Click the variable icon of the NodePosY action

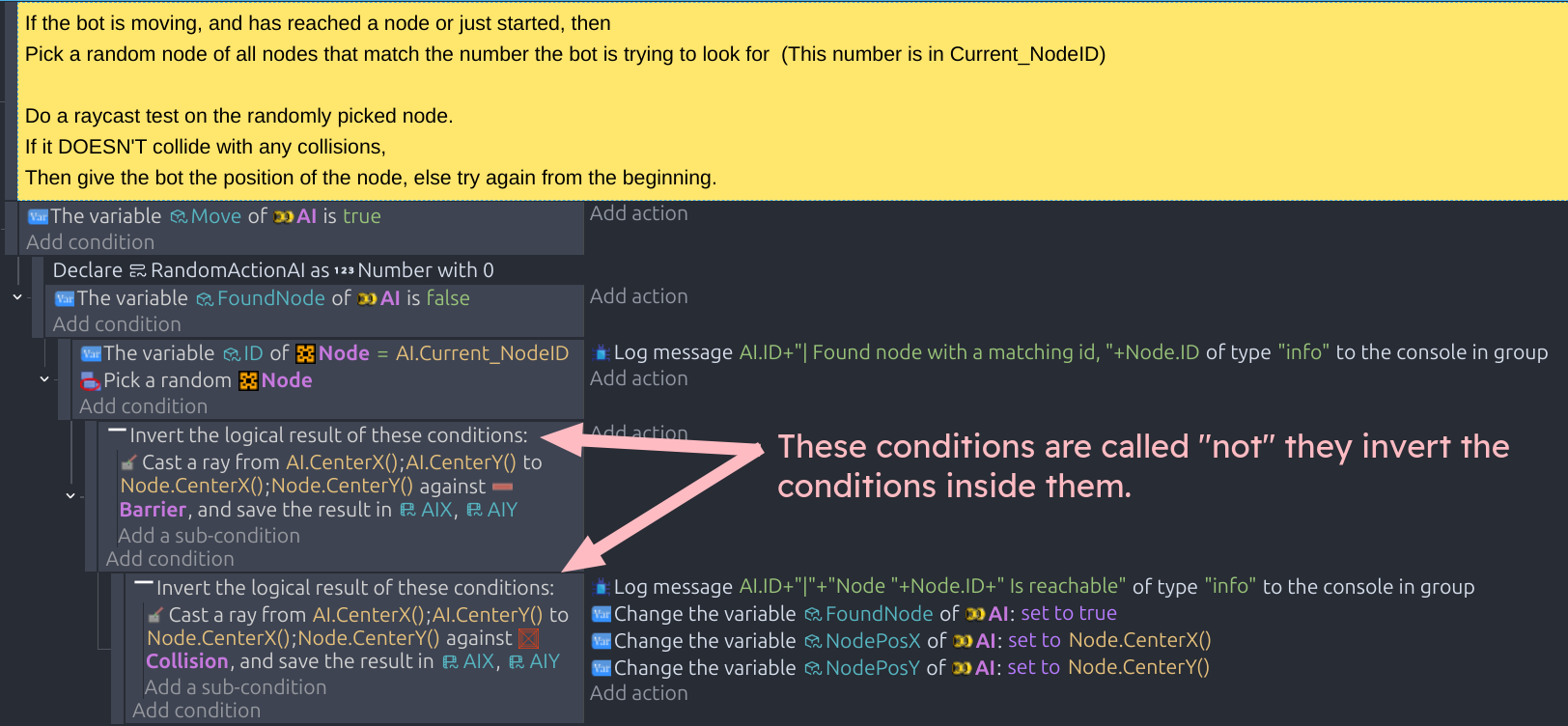pyautogui.click(x=601, y=668)
